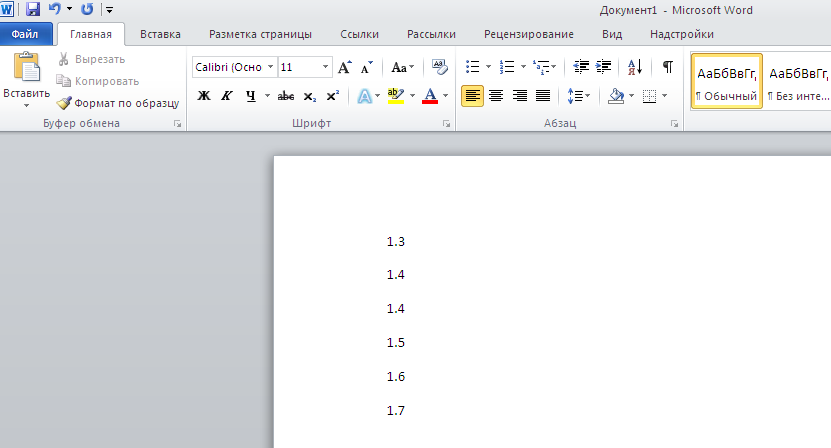The height and width of the screenshot is (448, 831).
Task: Click the Text Effects icon
Action: [x=364, y=96]
